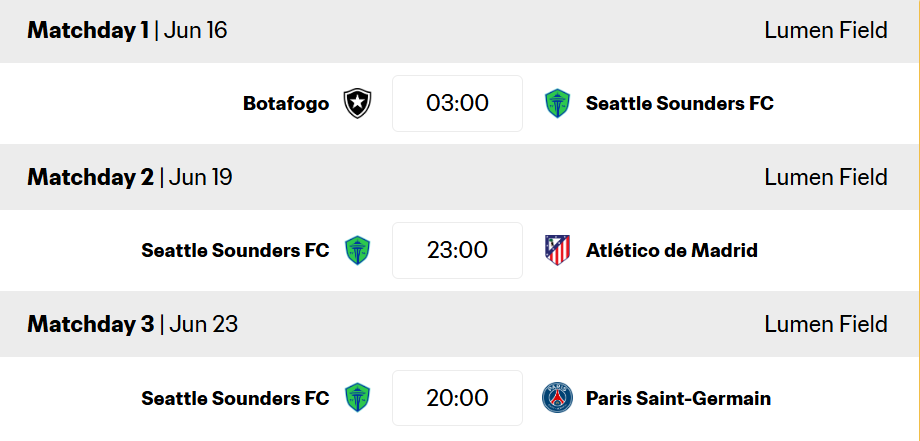Image resolution: width=920 pixels, height=441 pixels.
Task: Select Seattle Sounders FC name in Matchday 1
Action: point(679,103)
